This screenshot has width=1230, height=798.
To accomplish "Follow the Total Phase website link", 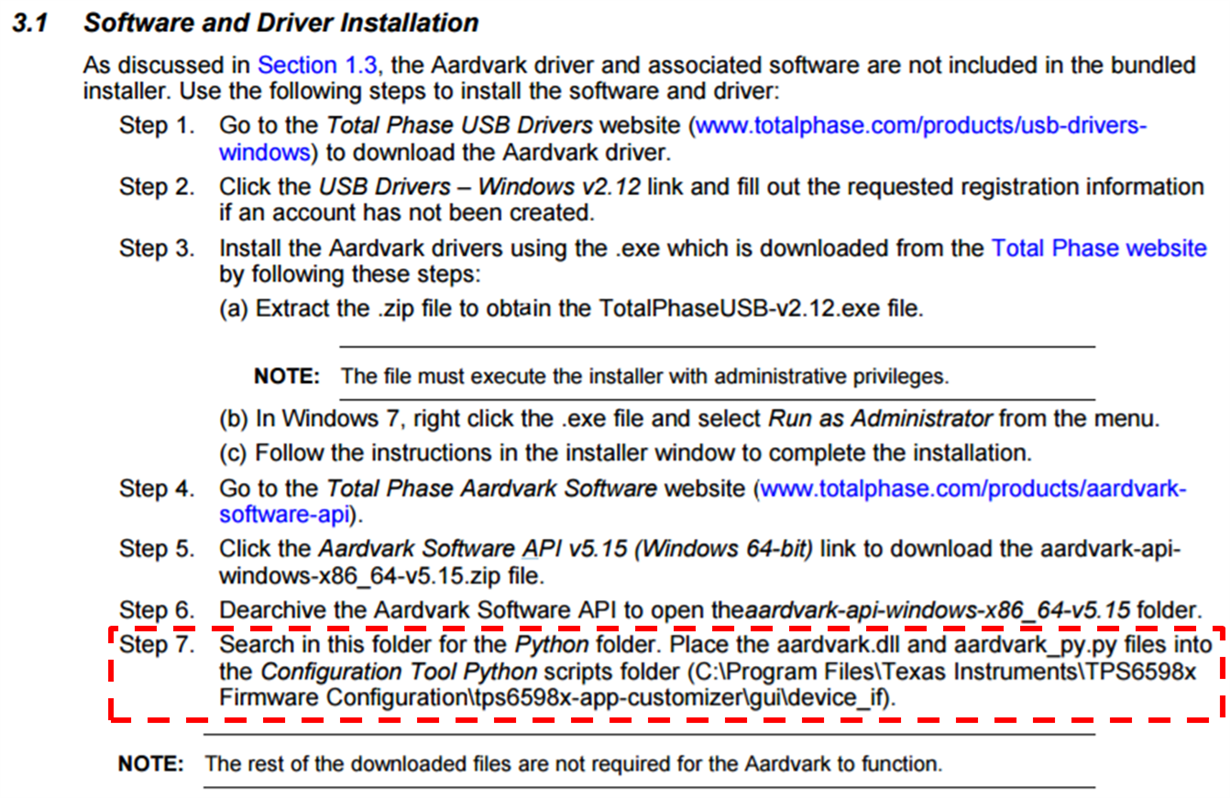I will (1098, 248).
